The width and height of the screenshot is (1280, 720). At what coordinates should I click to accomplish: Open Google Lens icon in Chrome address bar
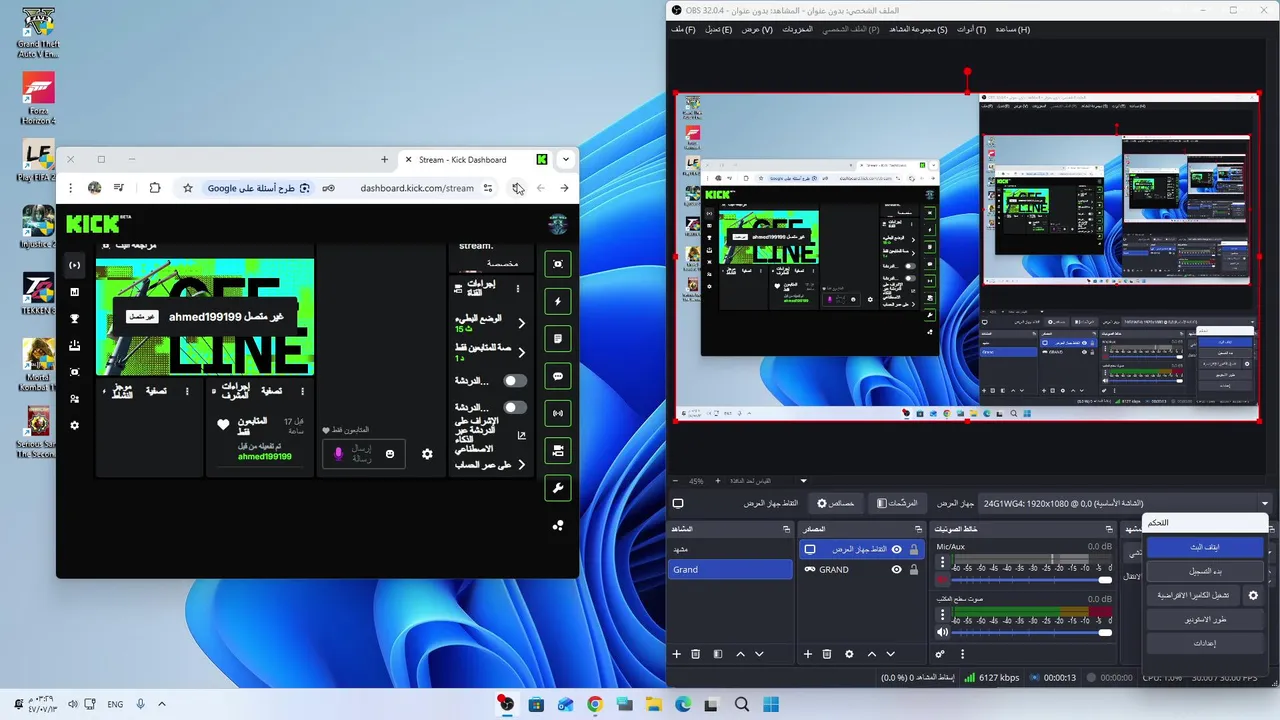(305, 187)
